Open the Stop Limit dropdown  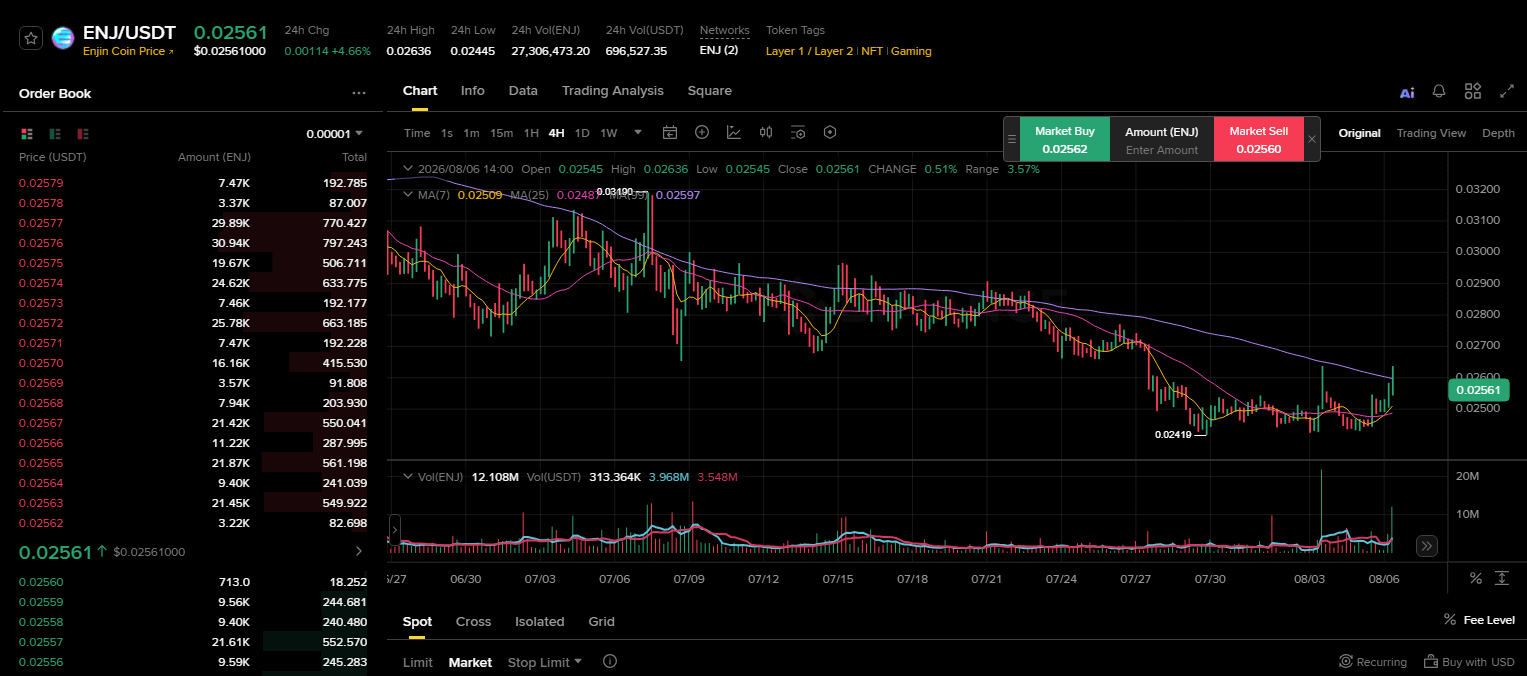tap(545, 662)
